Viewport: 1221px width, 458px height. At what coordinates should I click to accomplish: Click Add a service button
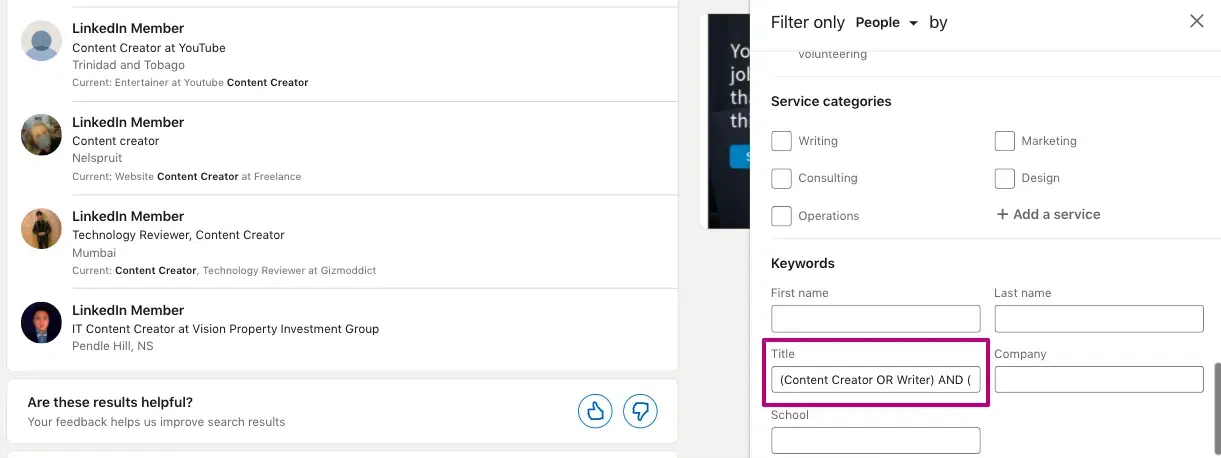coord(1048,214)
